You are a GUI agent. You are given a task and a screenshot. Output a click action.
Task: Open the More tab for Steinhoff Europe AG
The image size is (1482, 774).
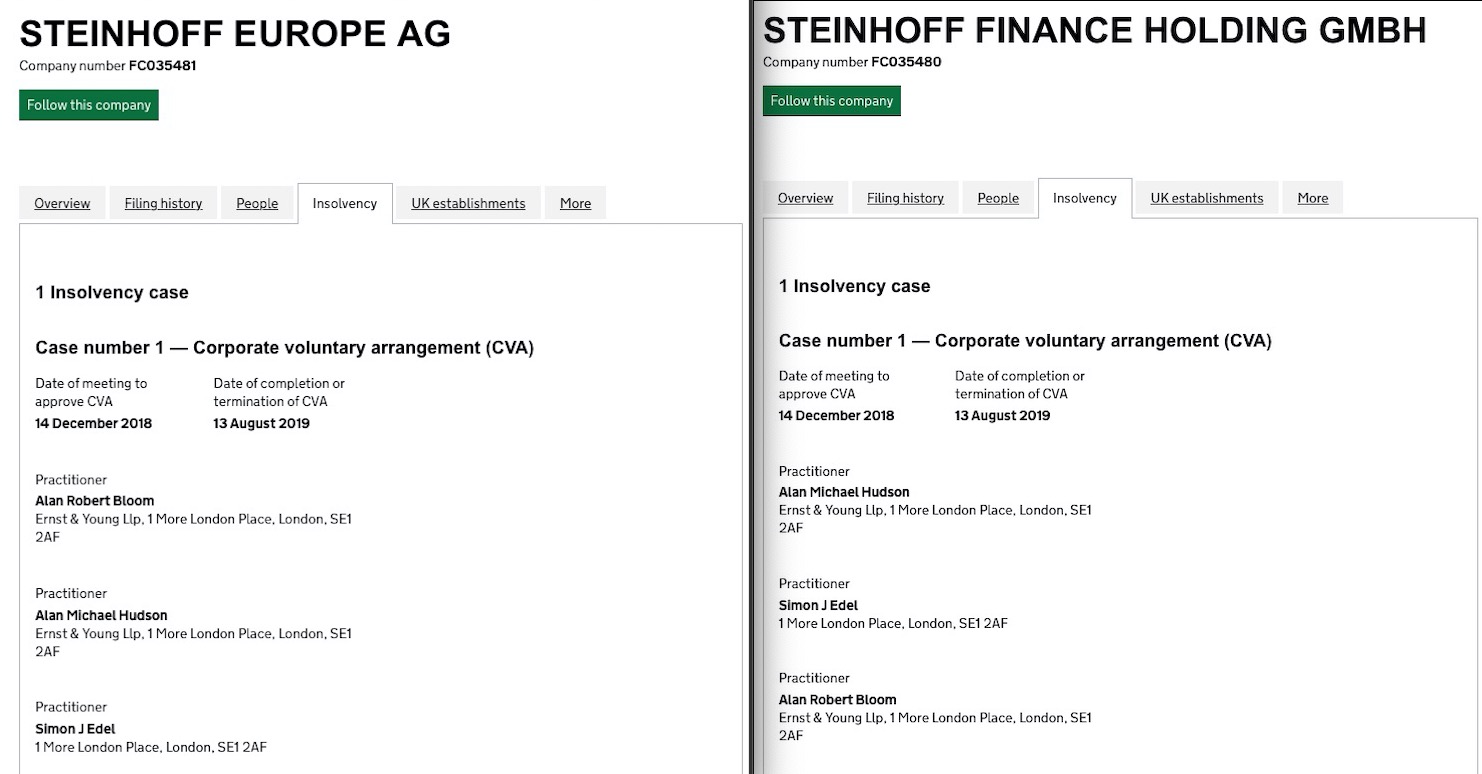pyautogui.click(x=575, y=203)
